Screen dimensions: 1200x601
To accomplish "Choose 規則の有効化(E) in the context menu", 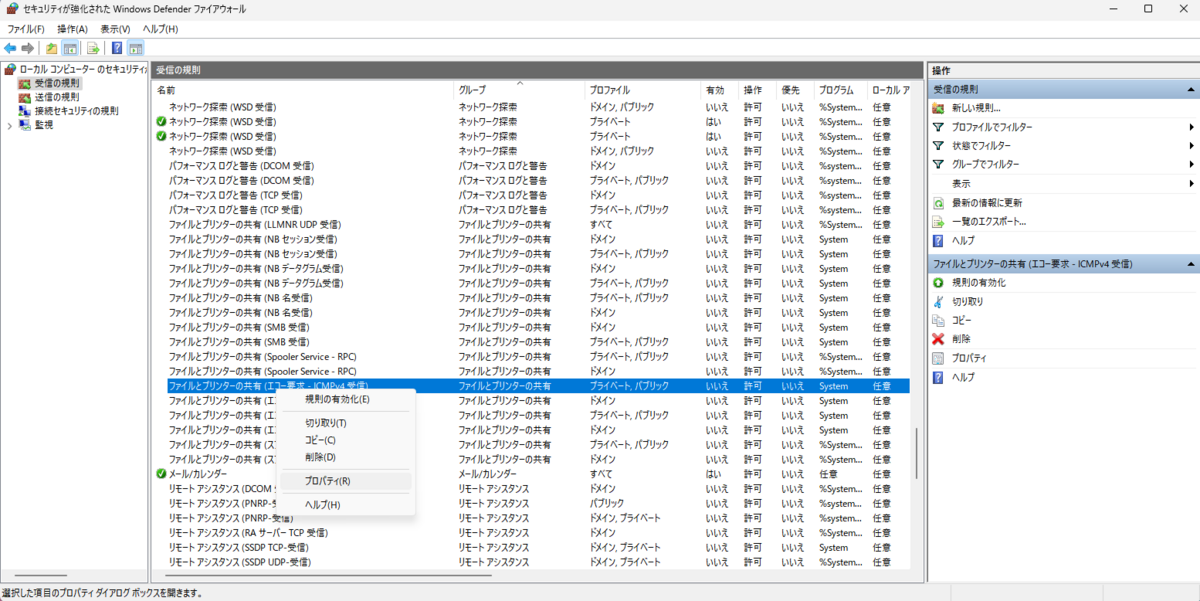I will (345, 400).
